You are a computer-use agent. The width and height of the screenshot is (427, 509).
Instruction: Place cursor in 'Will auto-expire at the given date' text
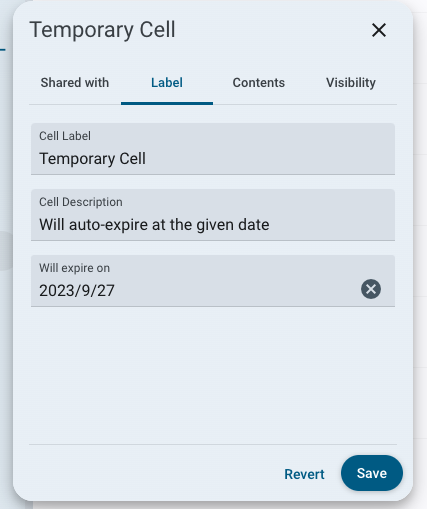click(154, 225)
